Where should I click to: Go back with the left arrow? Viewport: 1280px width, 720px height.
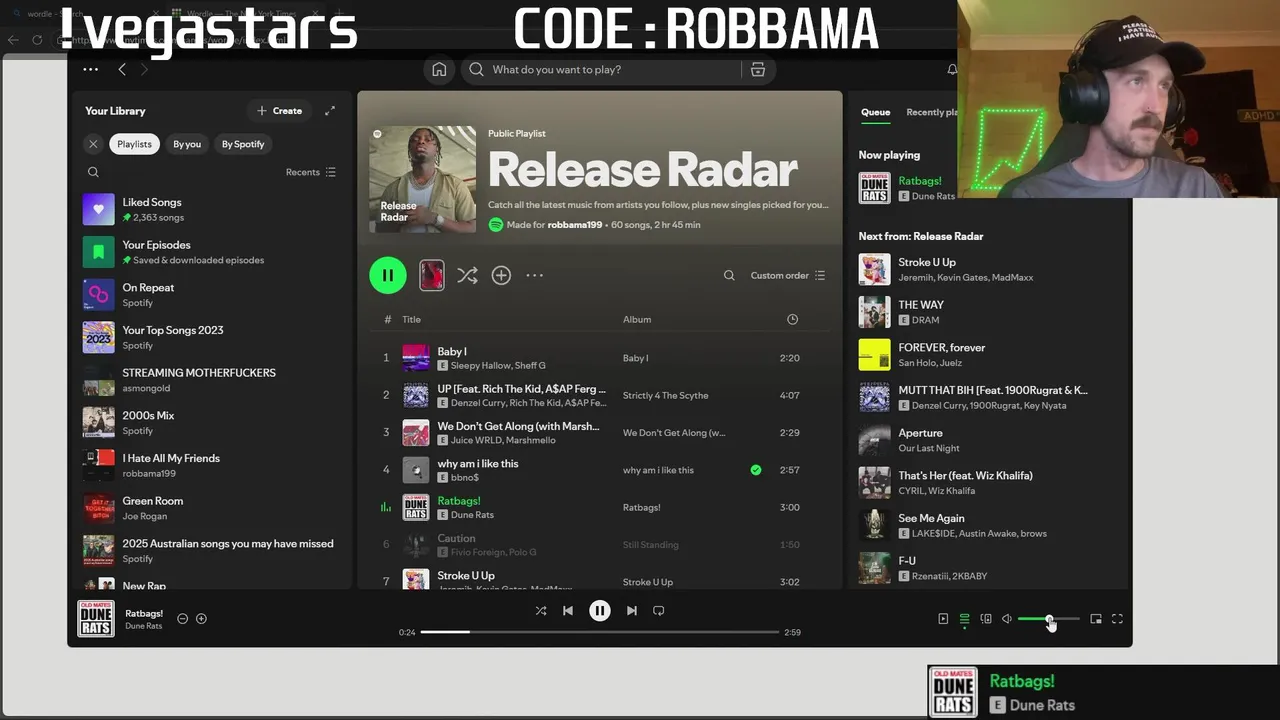(122, 69)
